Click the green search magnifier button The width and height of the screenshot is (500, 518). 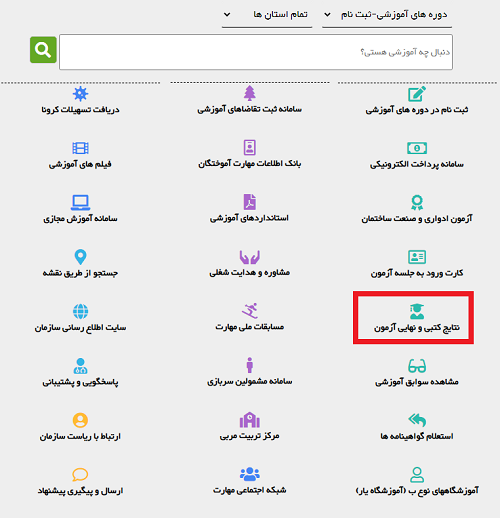(43, 50)
